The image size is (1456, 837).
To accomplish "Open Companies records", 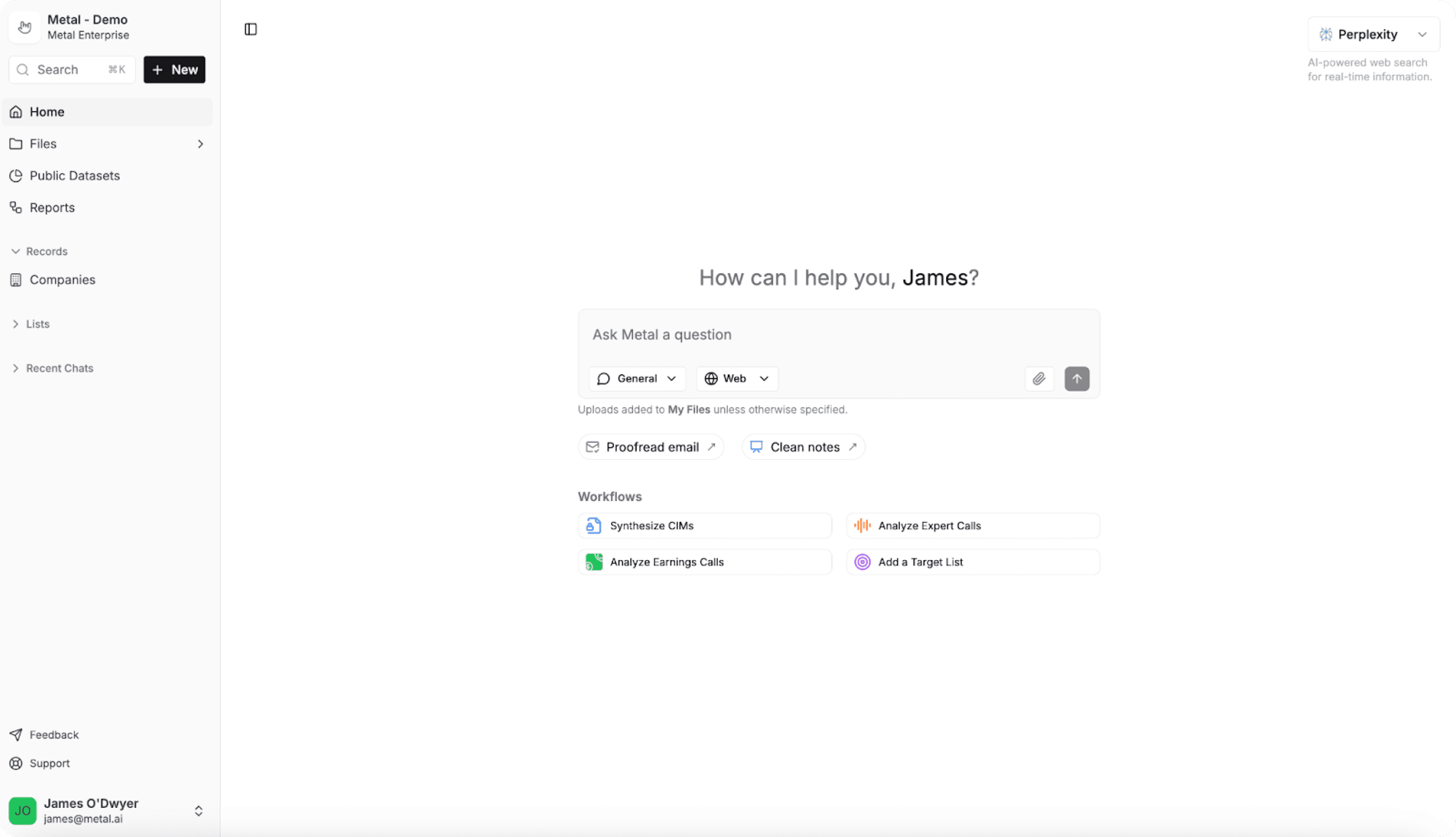I will (108, 280).
